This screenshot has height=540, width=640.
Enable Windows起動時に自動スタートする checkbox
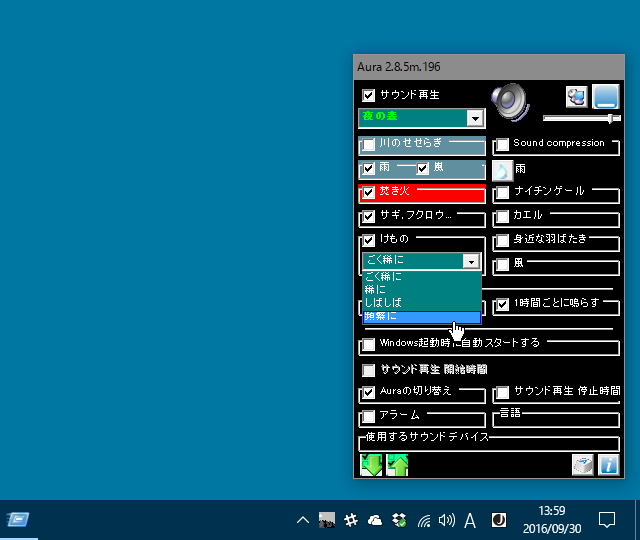click(369, 344)
